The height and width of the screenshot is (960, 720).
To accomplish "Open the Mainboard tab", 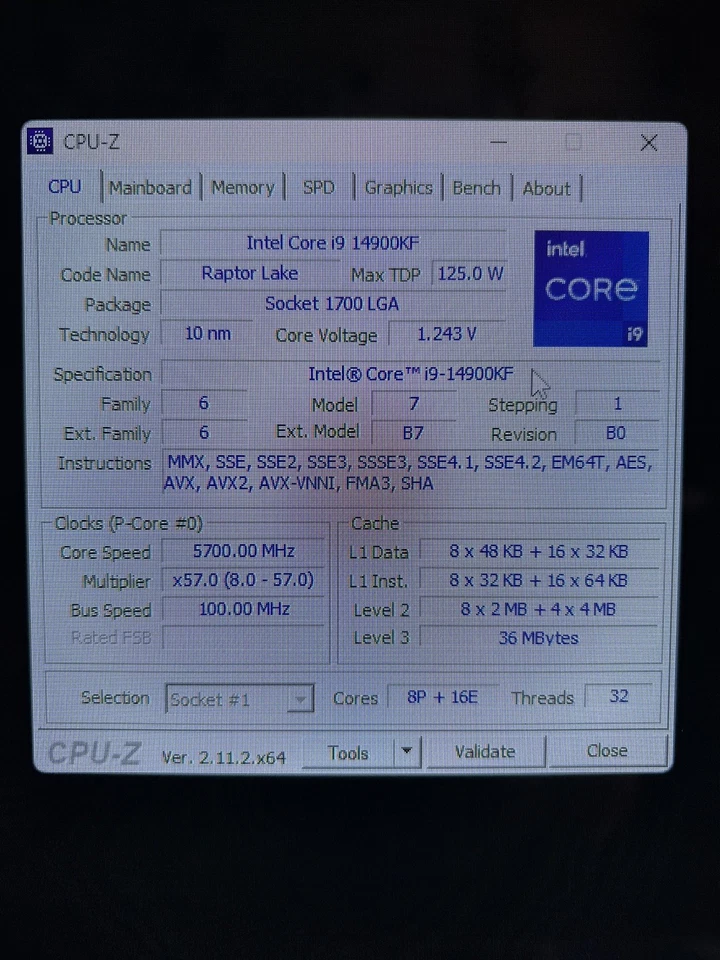I will coord(150,187).
